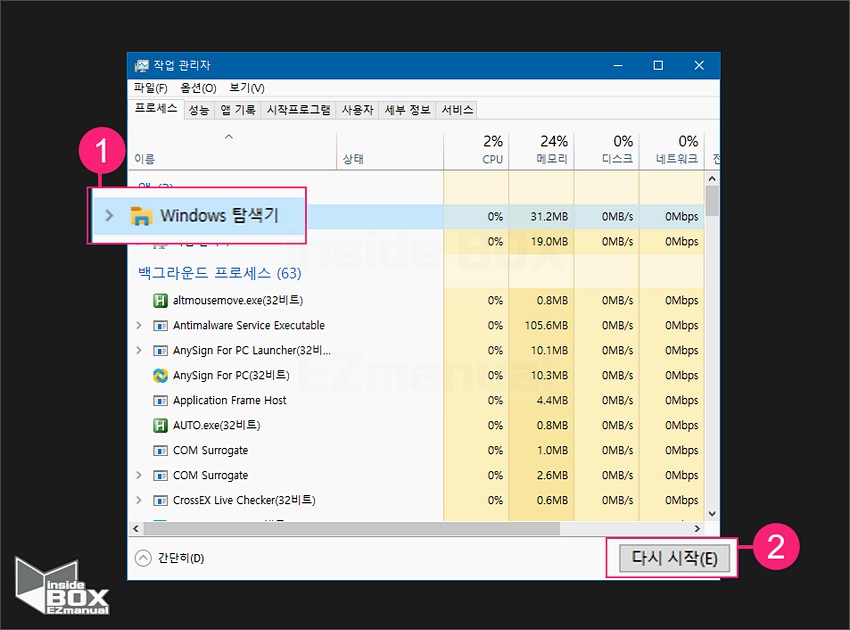The width and height of the screenshot is (850, 630).
Task: Click the Antimalware Service Executable icon
Action: (160, 326)
